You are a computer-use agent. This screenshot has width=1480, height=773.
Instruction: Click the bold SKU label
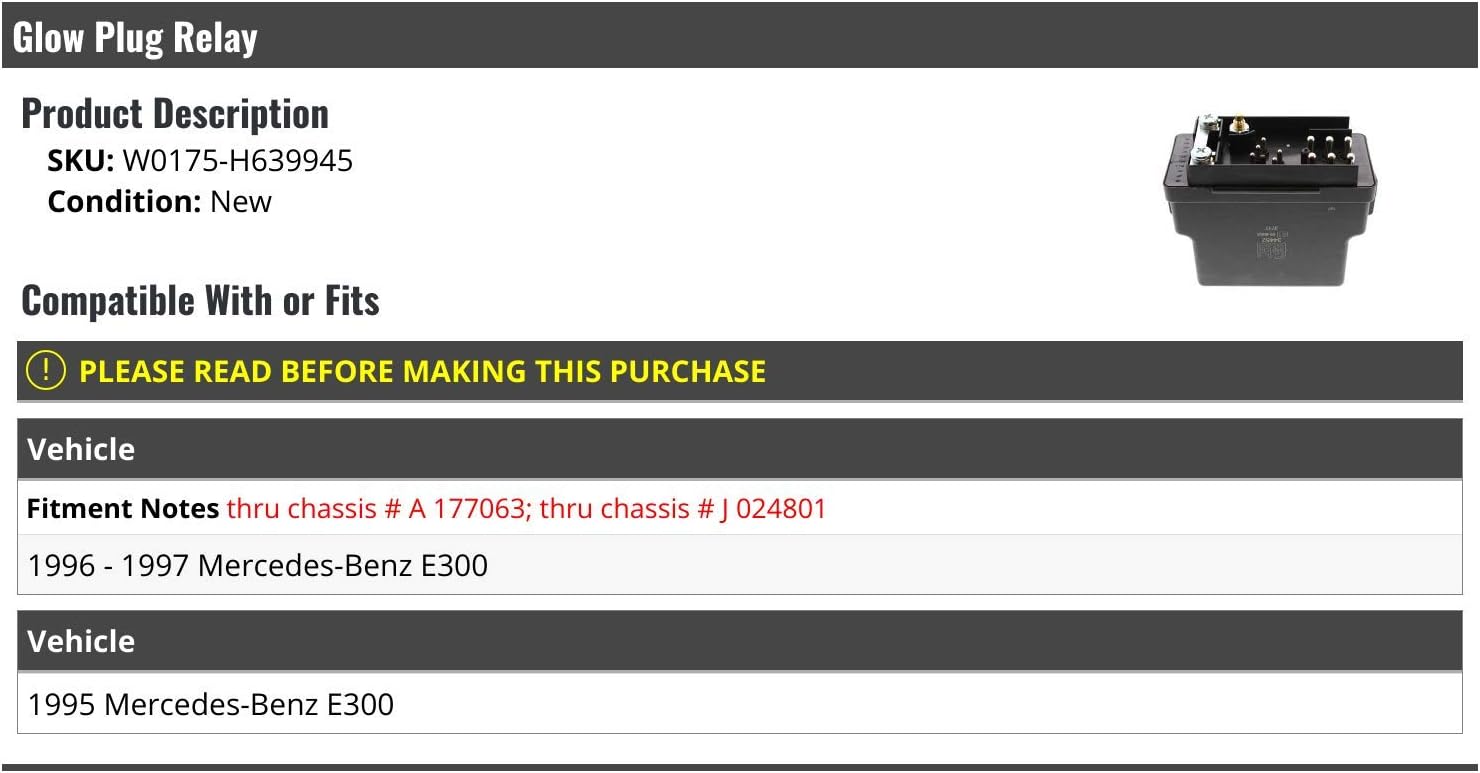click(x=81, y=161)
